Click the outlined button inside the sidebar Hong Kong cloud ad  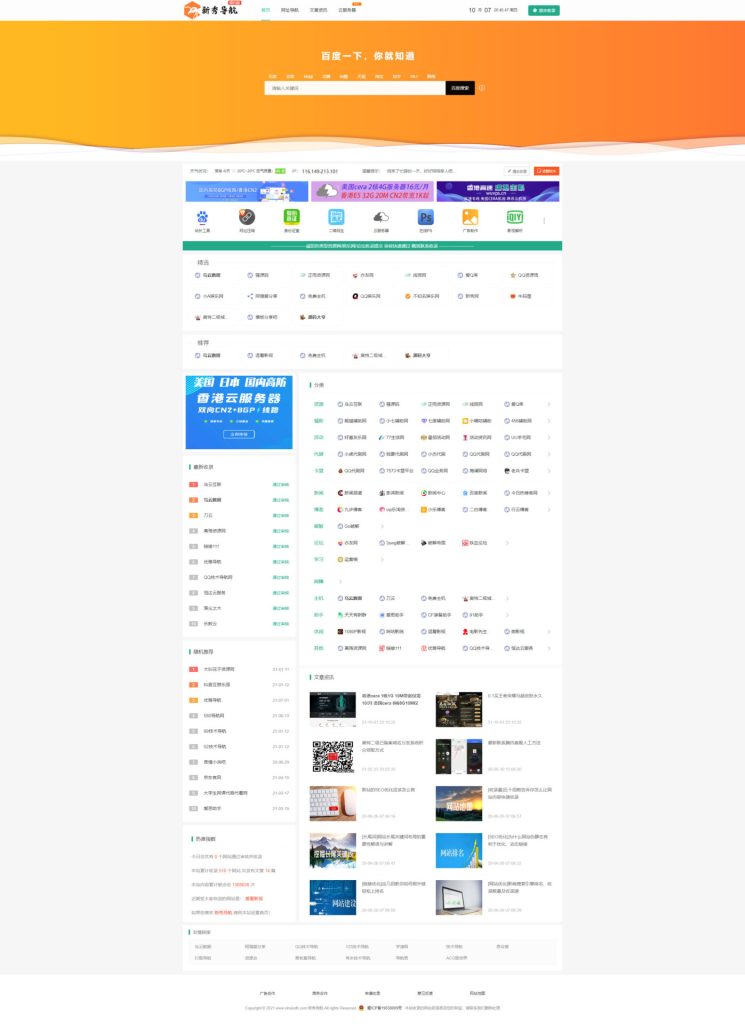(x=239, y=434)
